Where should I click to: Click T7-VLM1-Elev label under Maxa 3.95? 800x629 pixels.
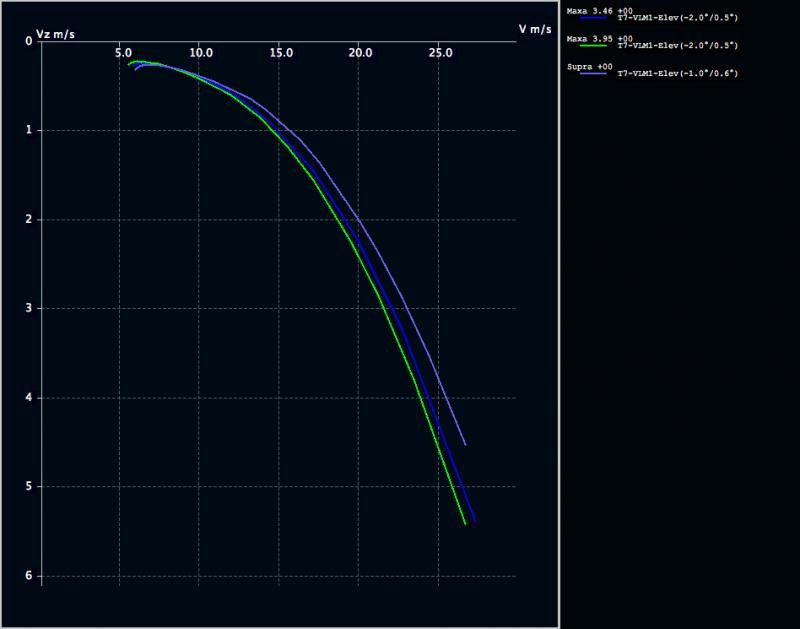(677, 46)
